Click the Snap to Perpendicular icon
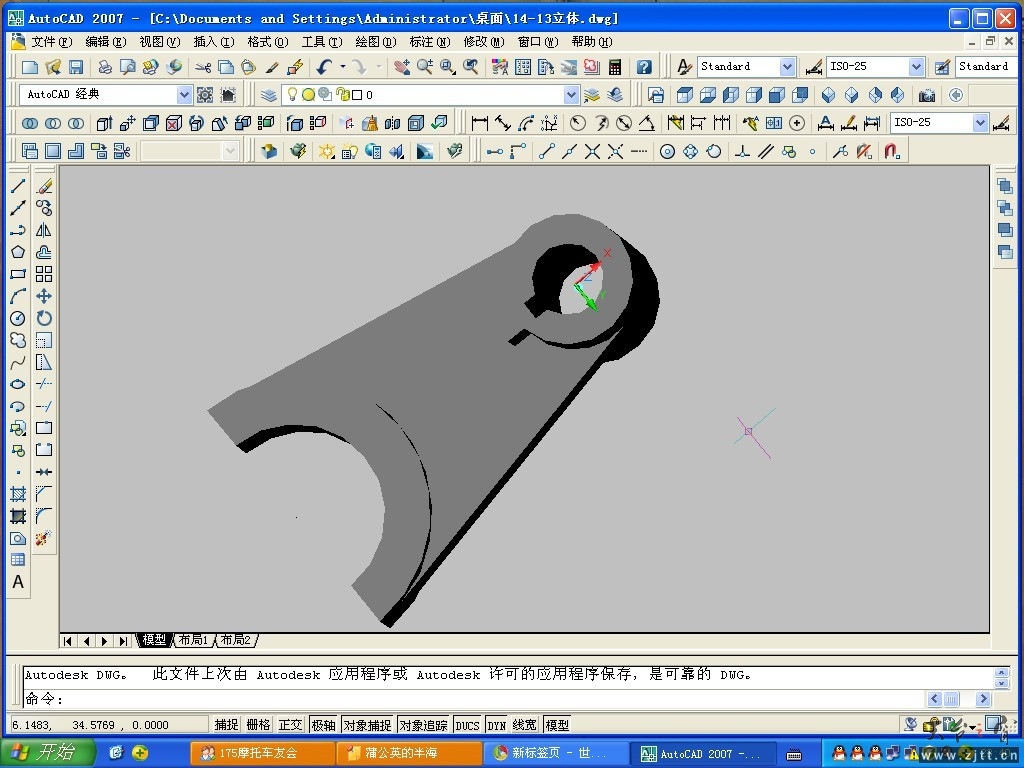This screenshot has height=768, width=1024. coord(742,152)
